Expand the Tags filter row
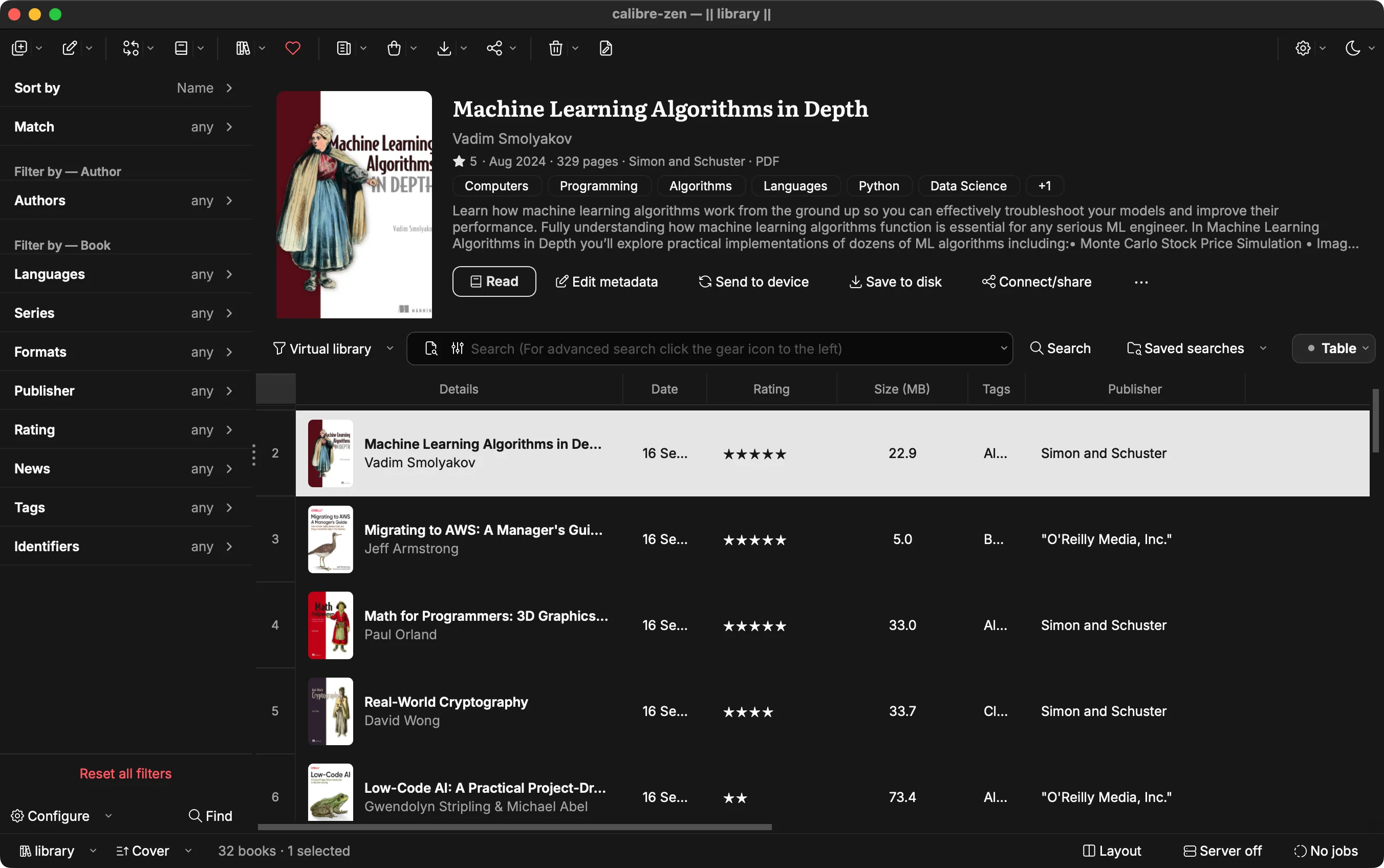1384x868 pixels. (126, 508)
